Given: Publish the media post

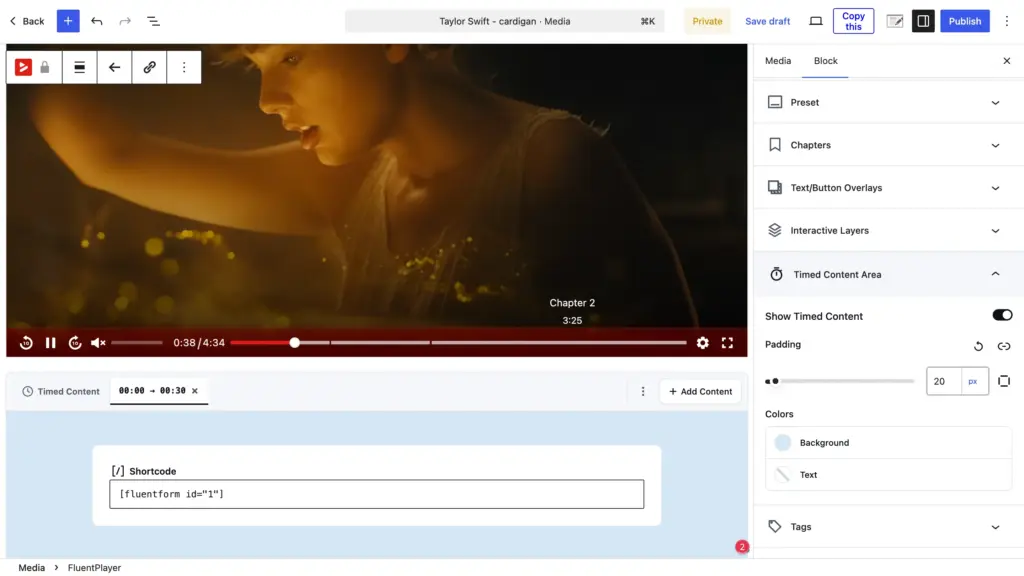Looking at the screenshot, I should click(x=965, y=21).
